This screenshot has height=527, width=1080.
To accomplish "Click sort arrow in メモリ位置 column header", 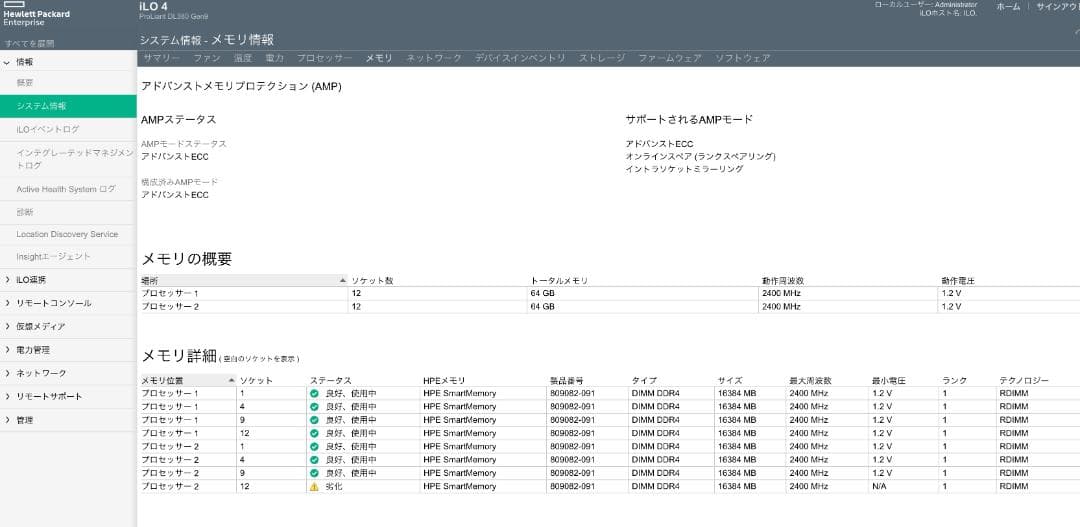I will [x=231, y=380].
